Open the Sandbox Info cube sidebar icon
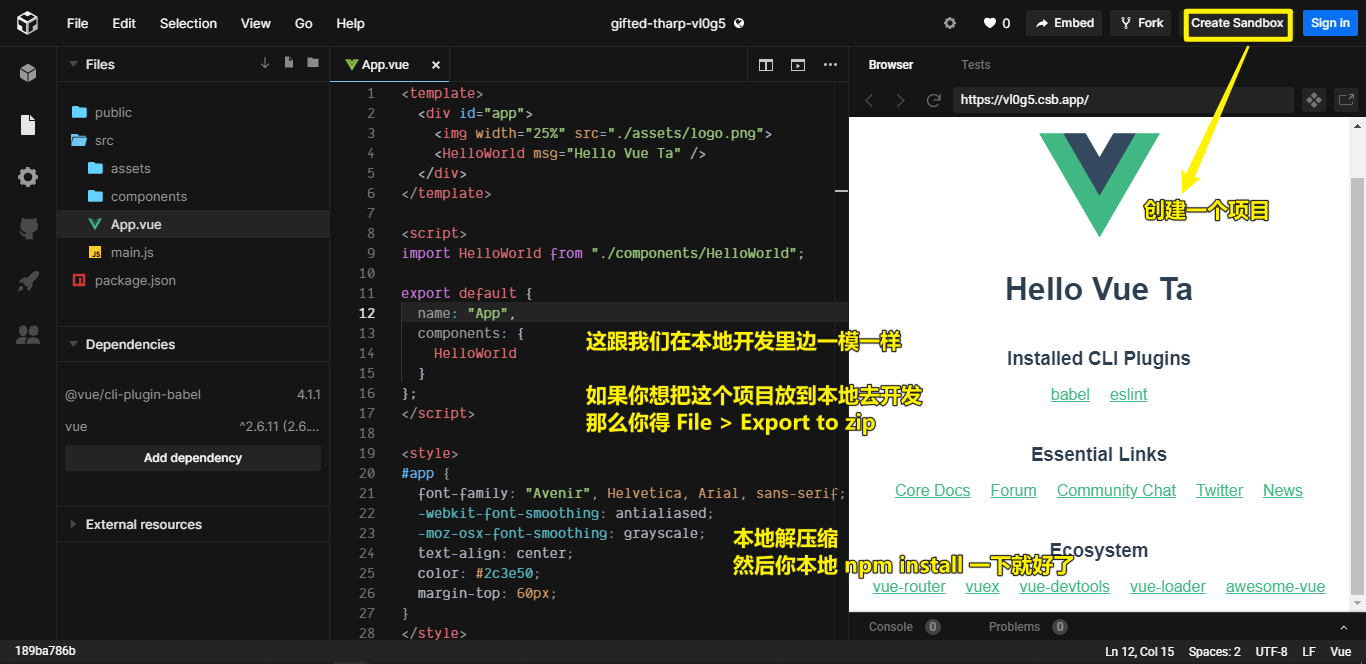The width and height of the screenshot is (1366, 664). (28, 73)
